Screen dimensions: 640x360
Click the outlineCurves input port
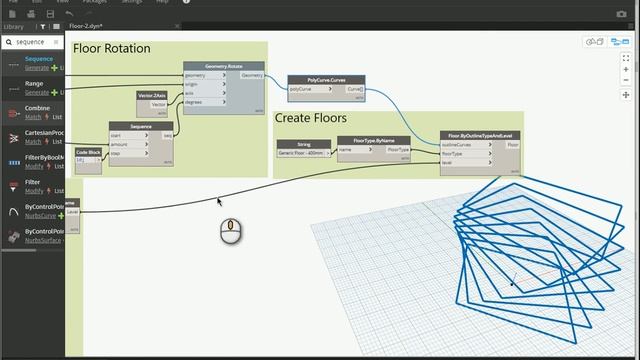tap(466, 144)
